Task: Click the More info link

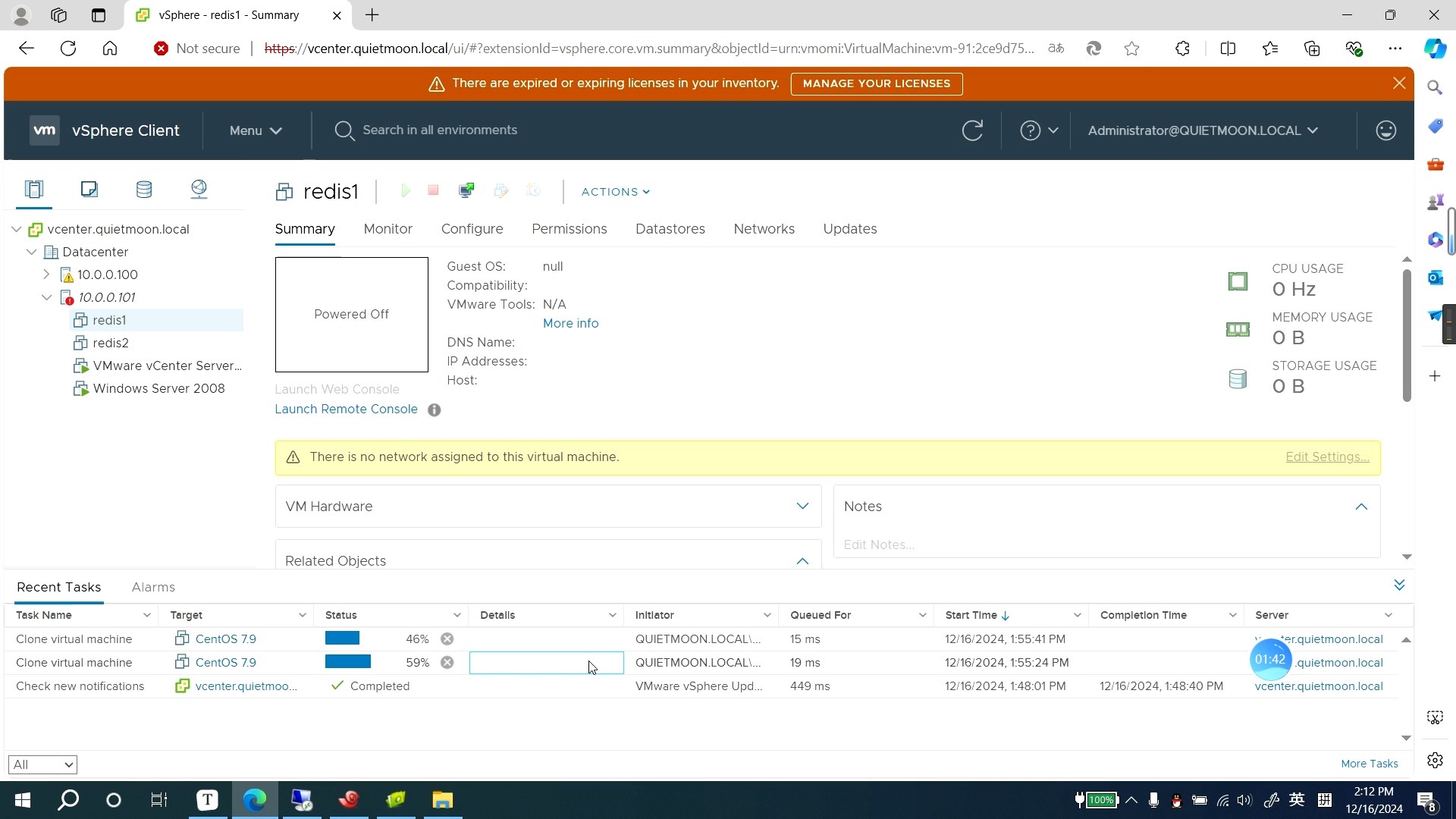Action: coord(570,324)
